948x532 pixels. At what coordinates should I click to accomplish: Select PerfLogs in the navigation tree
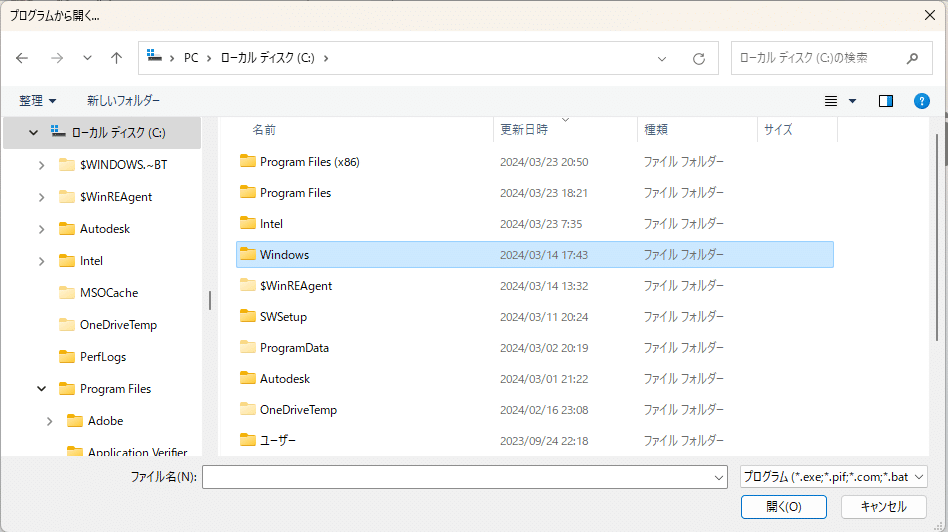pos(103,357)
